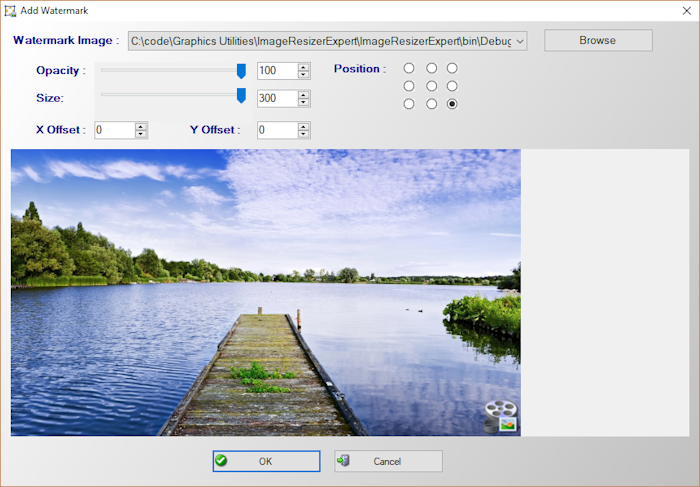Click the lake pier preview image

[266, 292]
